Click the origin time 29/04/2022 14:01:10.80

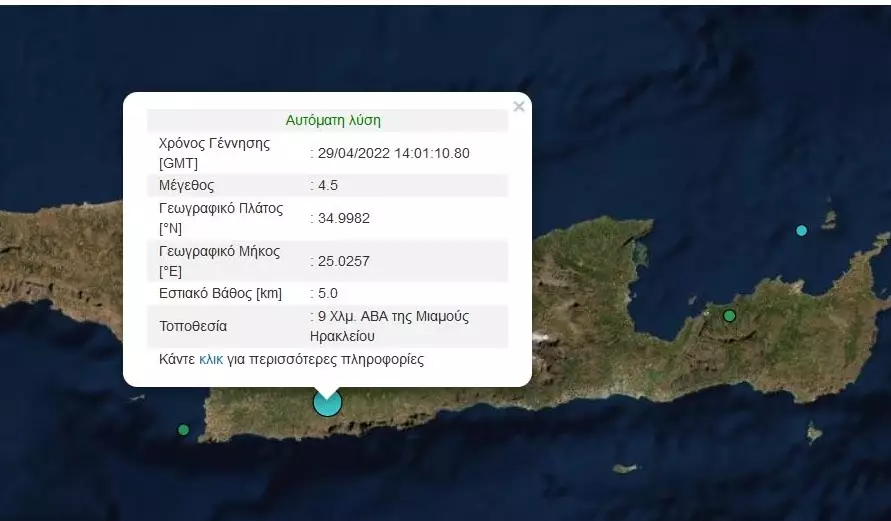coord(393,153)
